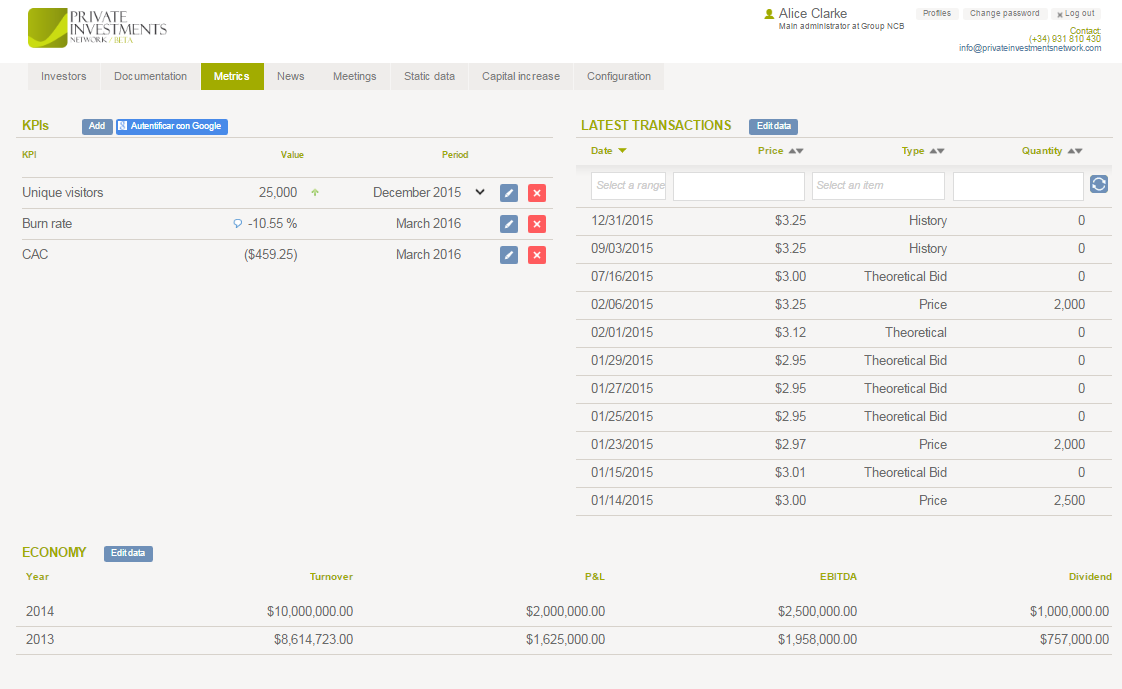Viewport: 1122px width, 689px height.
Task: Click Edit data in Latest Transactions
Action: pyautogui.click(x=773, y=127)
